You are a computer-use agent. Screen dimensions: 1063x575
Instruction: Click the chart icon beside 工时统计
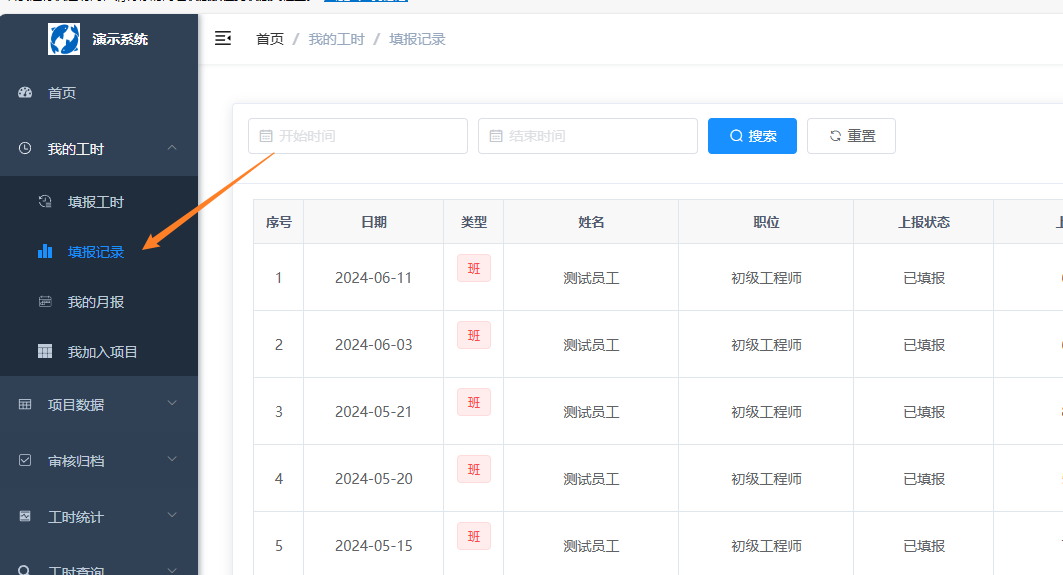25,516
